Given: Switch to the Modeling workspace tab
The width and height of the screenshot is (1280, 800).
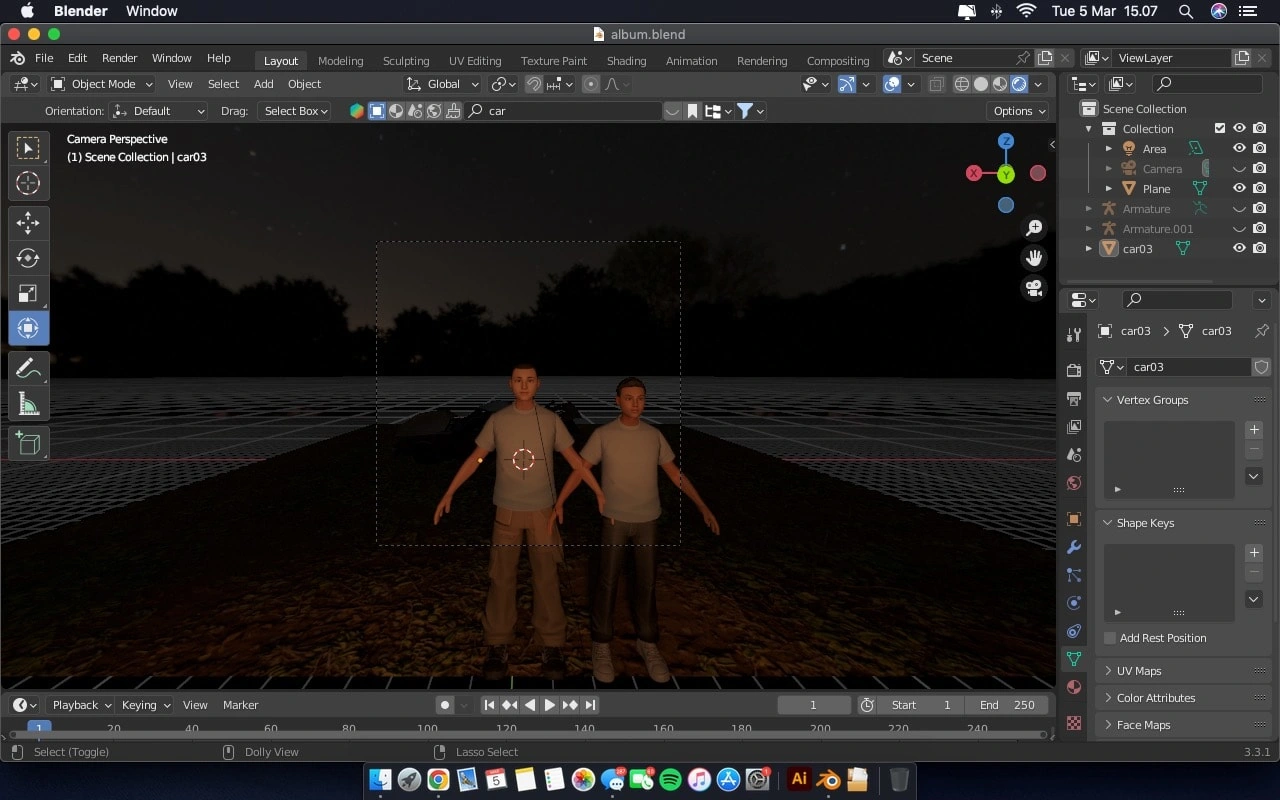Looking at the screenshot, I should click(x=341, y=61).
